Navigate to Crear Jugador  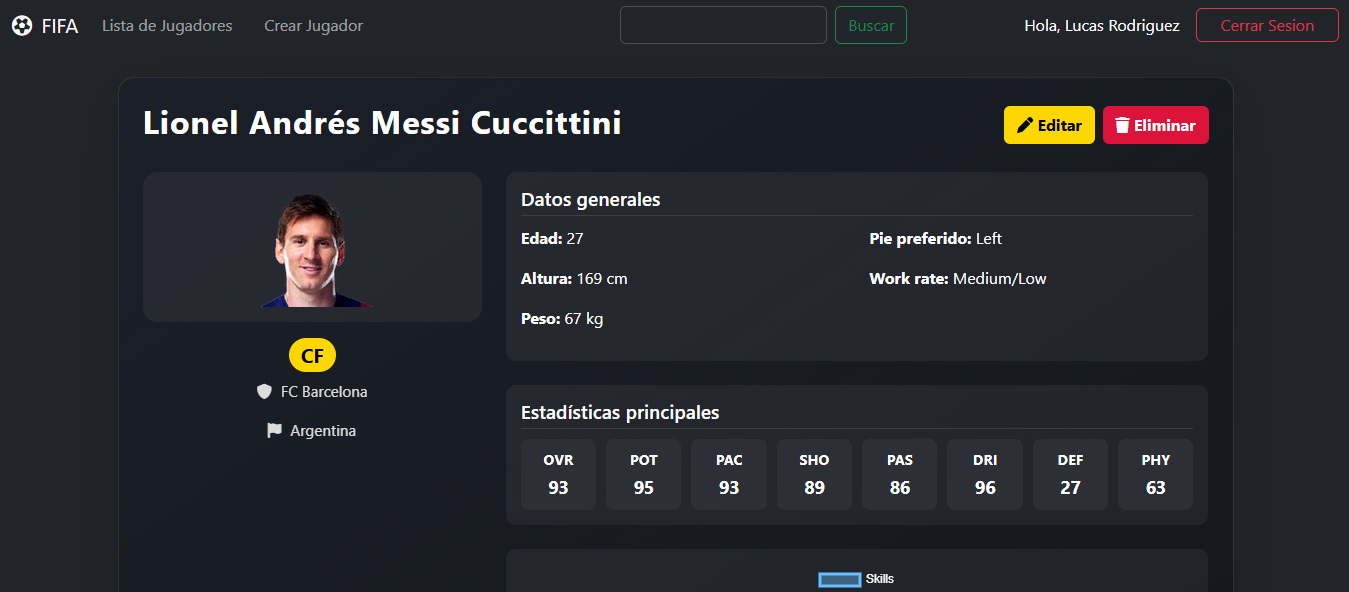coord(313,25)
